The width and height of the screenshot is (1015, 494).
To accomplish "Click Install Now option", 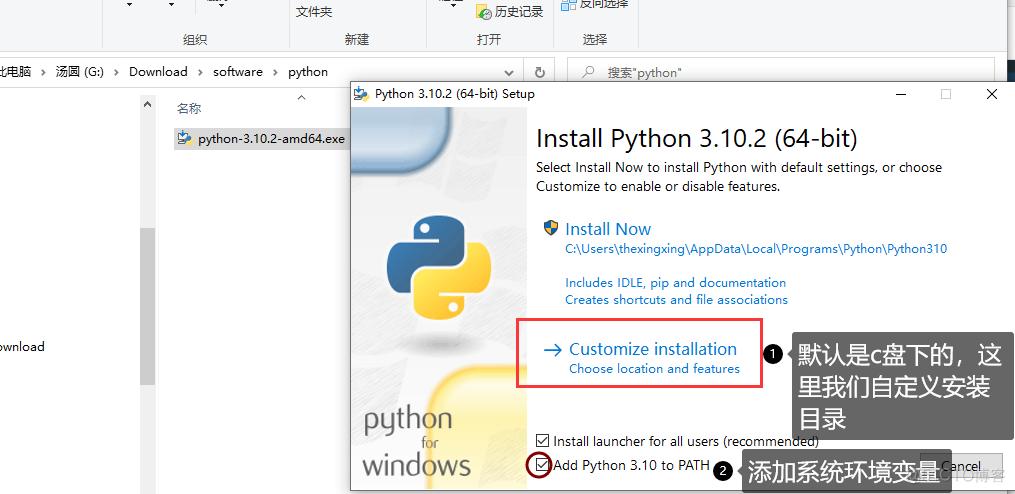I will pyautogui.click(x=608, y=229).
